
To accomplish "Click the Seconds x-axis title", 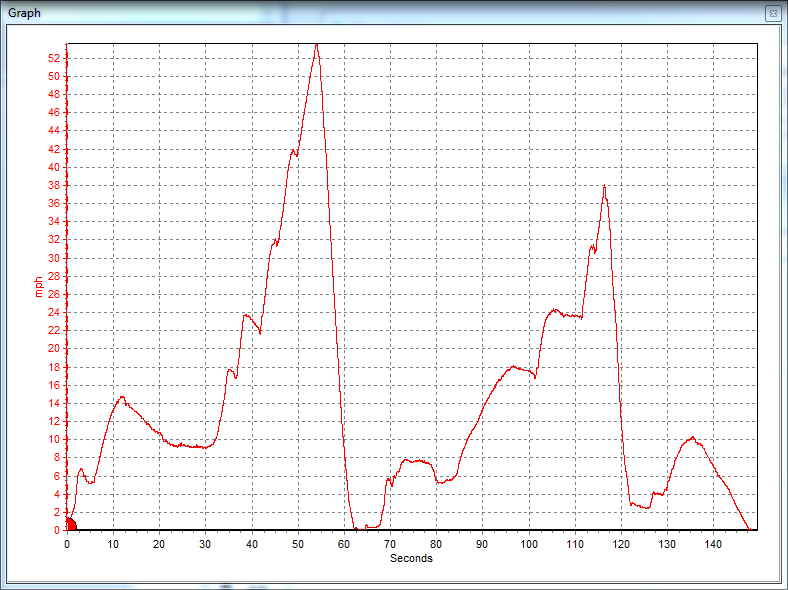I will (411, 558).
